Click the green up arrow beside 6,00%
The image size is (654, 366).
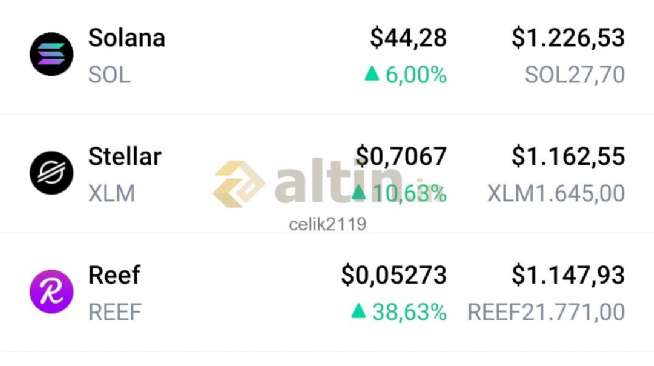click(x=372, y=74)
